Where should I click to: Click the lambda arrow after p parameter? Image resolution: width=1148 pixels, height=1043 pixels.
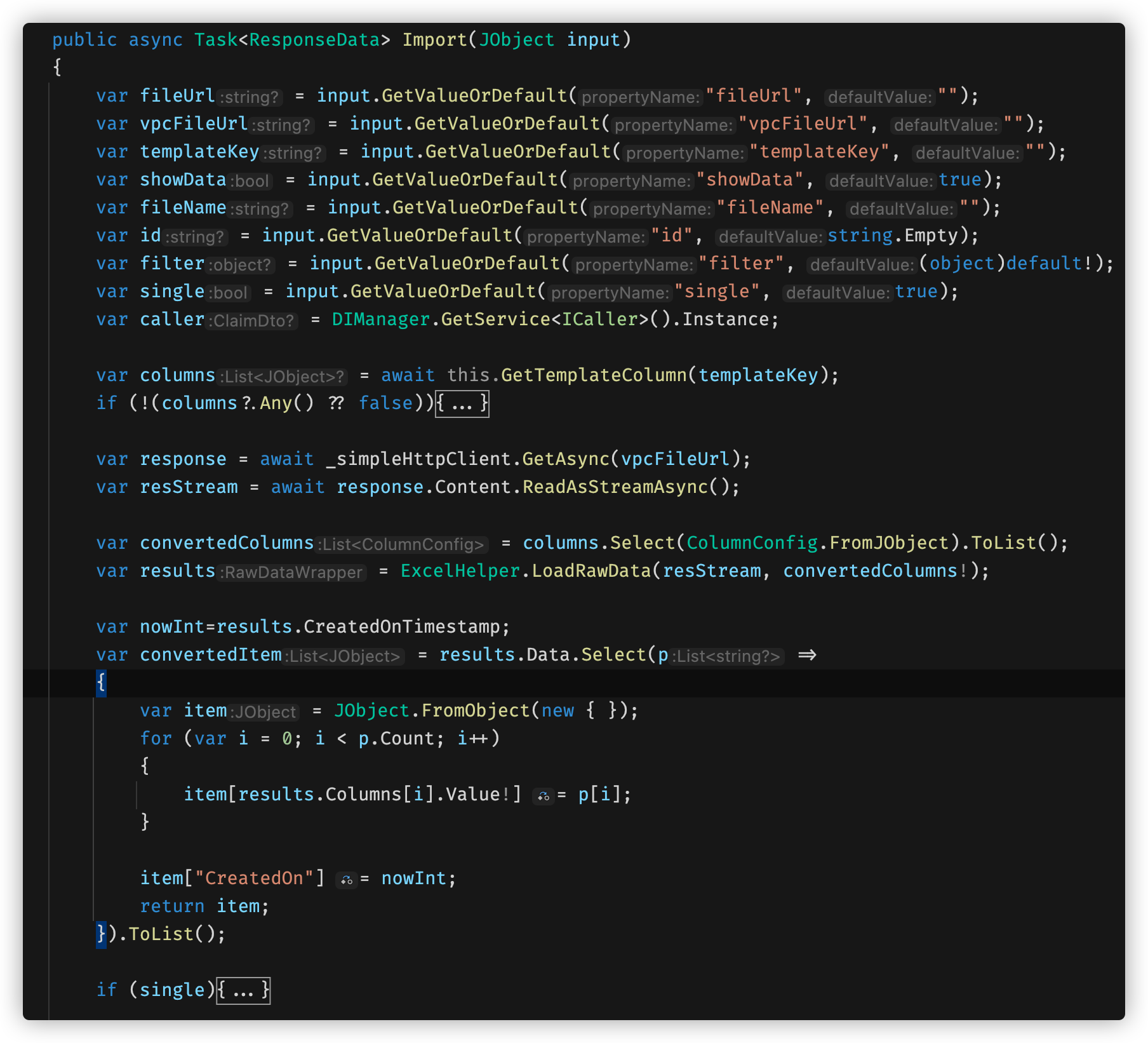pyautogui.click(x=807, y=654)
